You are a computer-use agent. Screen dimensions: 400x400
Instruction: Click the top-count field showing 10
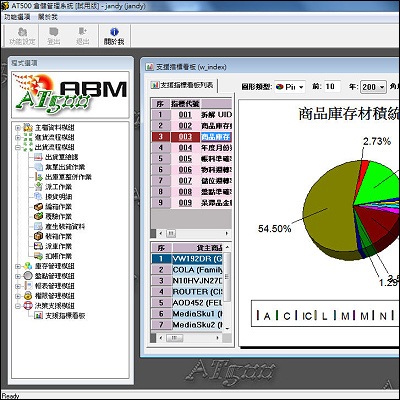pos(331,87)
